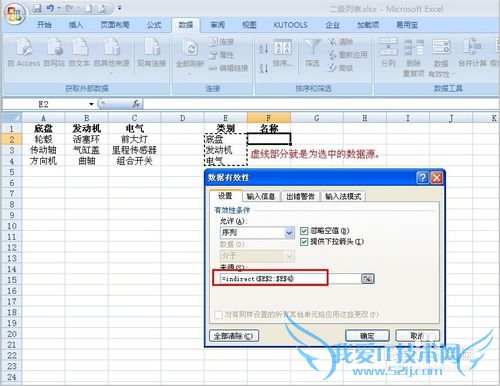Screen dimensions: 500x386
Task: Collapse dialog with range selector icon
Action: tap(368, 279)
